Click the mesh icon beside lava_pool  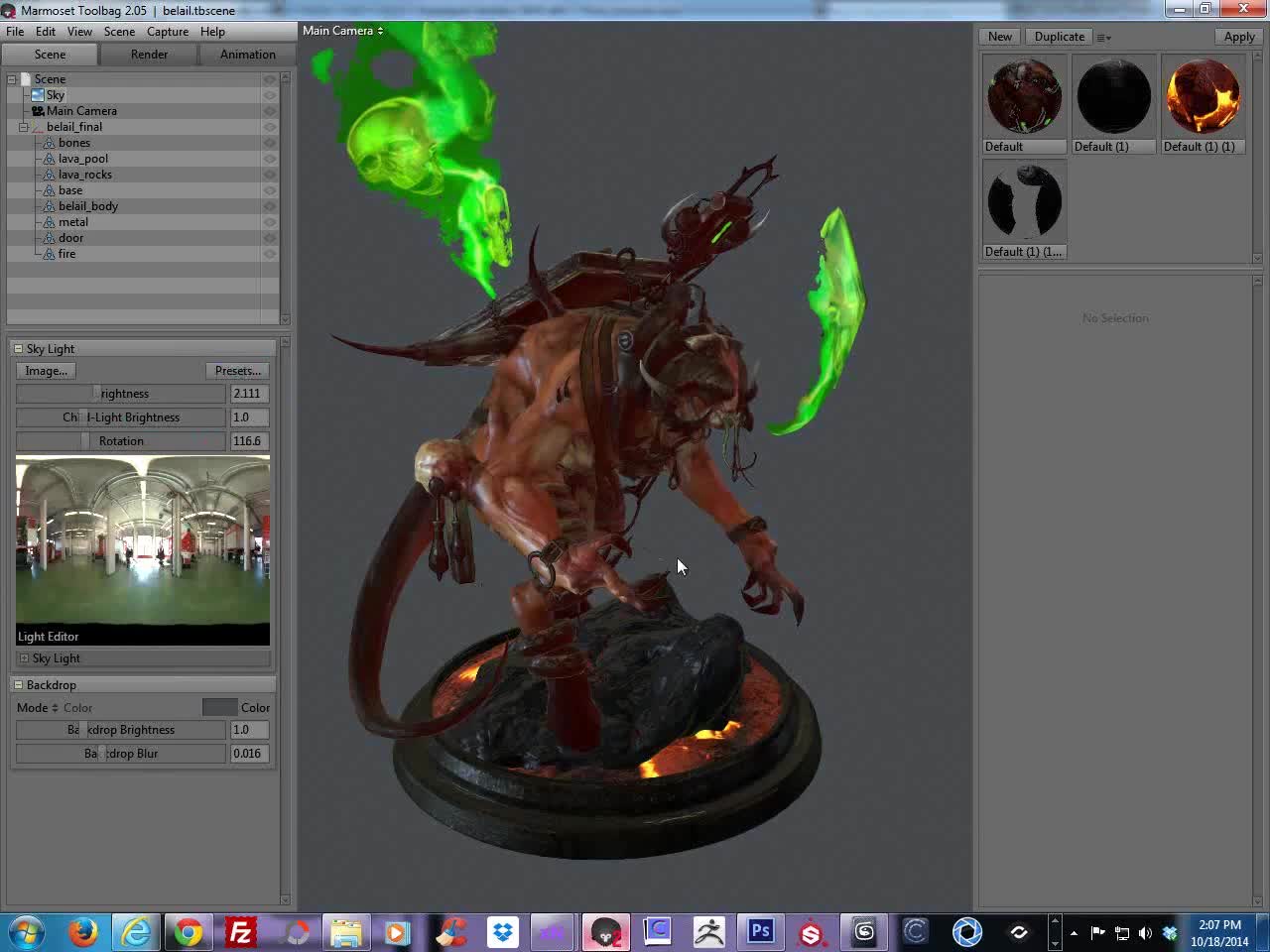tap(49, 159)
